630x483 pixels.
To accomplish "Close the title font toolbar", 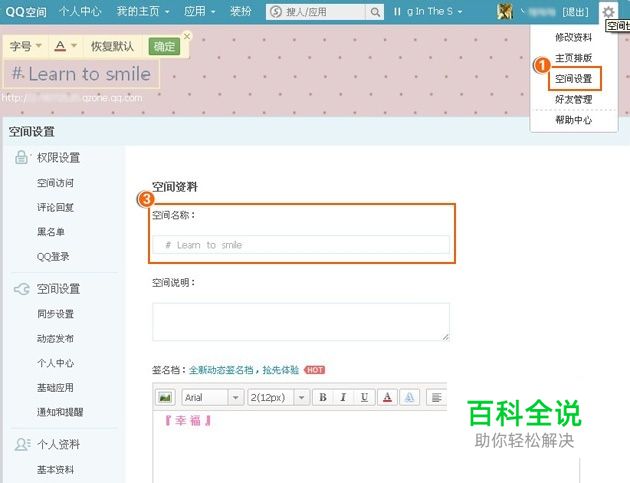I will 187,36.
